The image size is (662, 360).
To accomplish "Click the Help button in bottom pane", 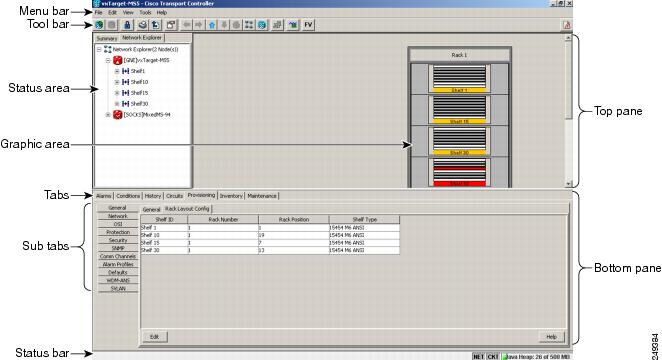I will 551,337.
